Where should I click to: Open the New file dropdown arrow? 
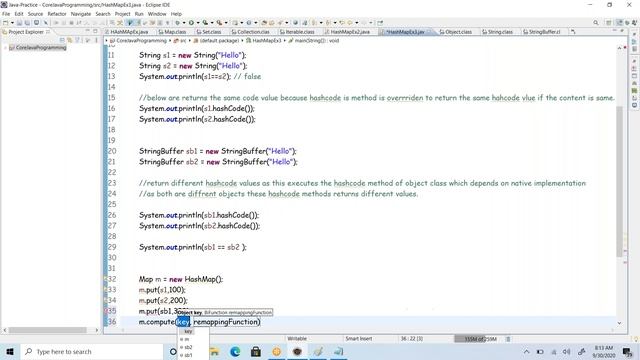[x=12, y=23]
